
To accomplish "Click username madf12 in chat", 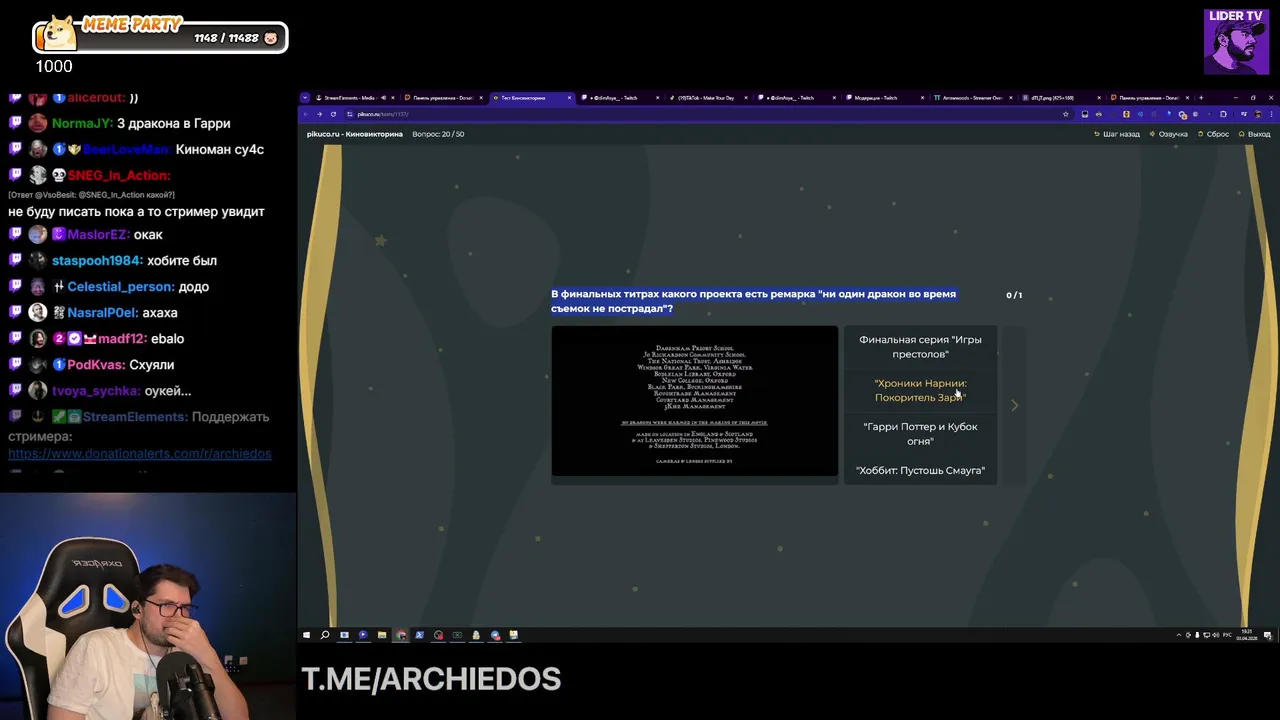I will click(x=124, y=338).
